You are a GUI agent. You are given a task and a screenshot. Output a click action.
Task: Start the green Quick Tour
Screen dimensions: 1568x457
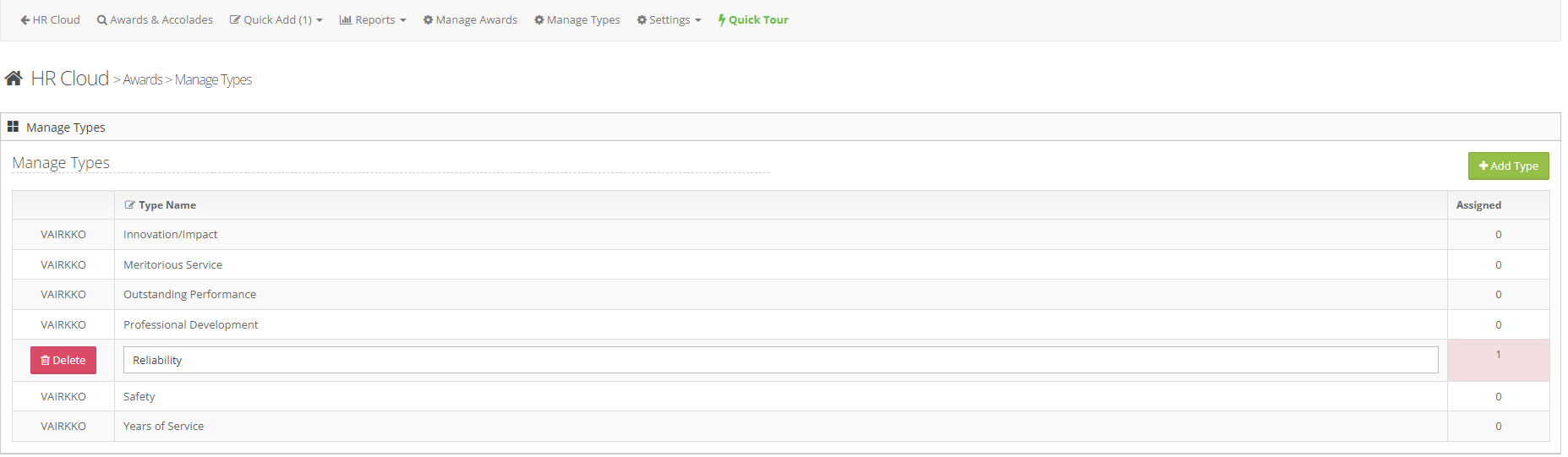(752, 19)
